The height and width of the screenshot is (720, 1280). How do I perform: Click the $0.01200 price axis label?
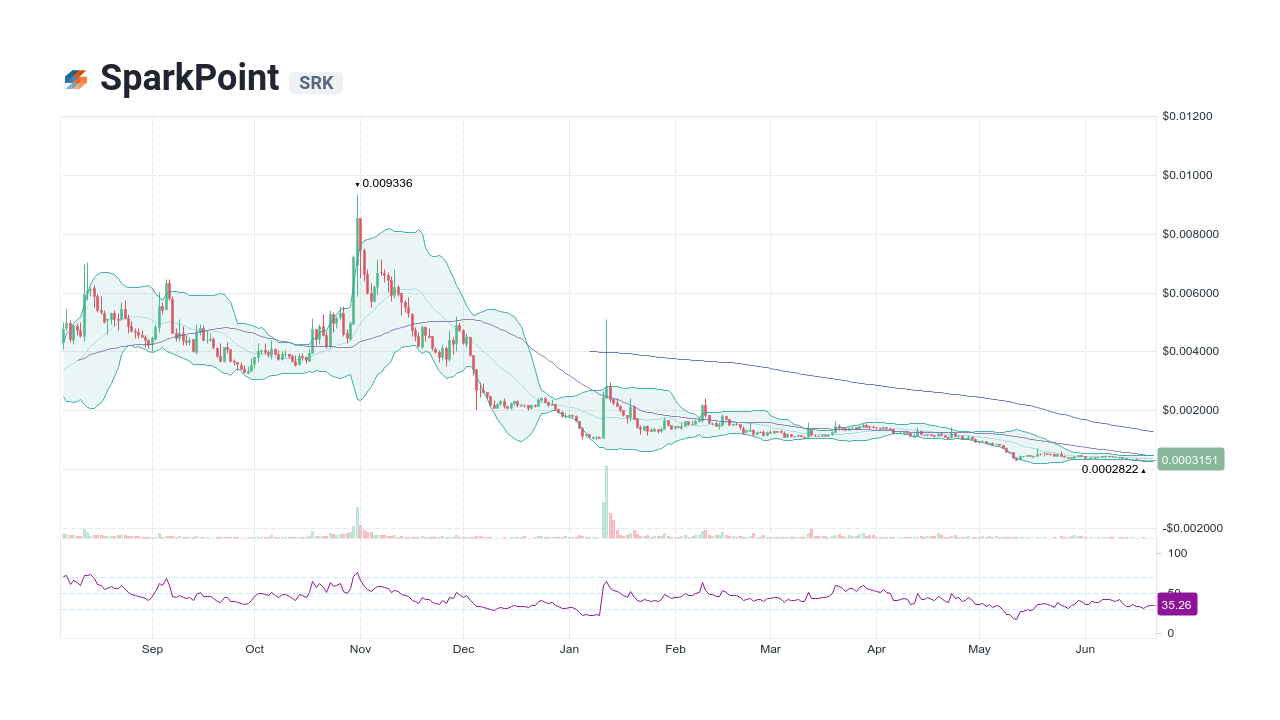[1186, 116]
